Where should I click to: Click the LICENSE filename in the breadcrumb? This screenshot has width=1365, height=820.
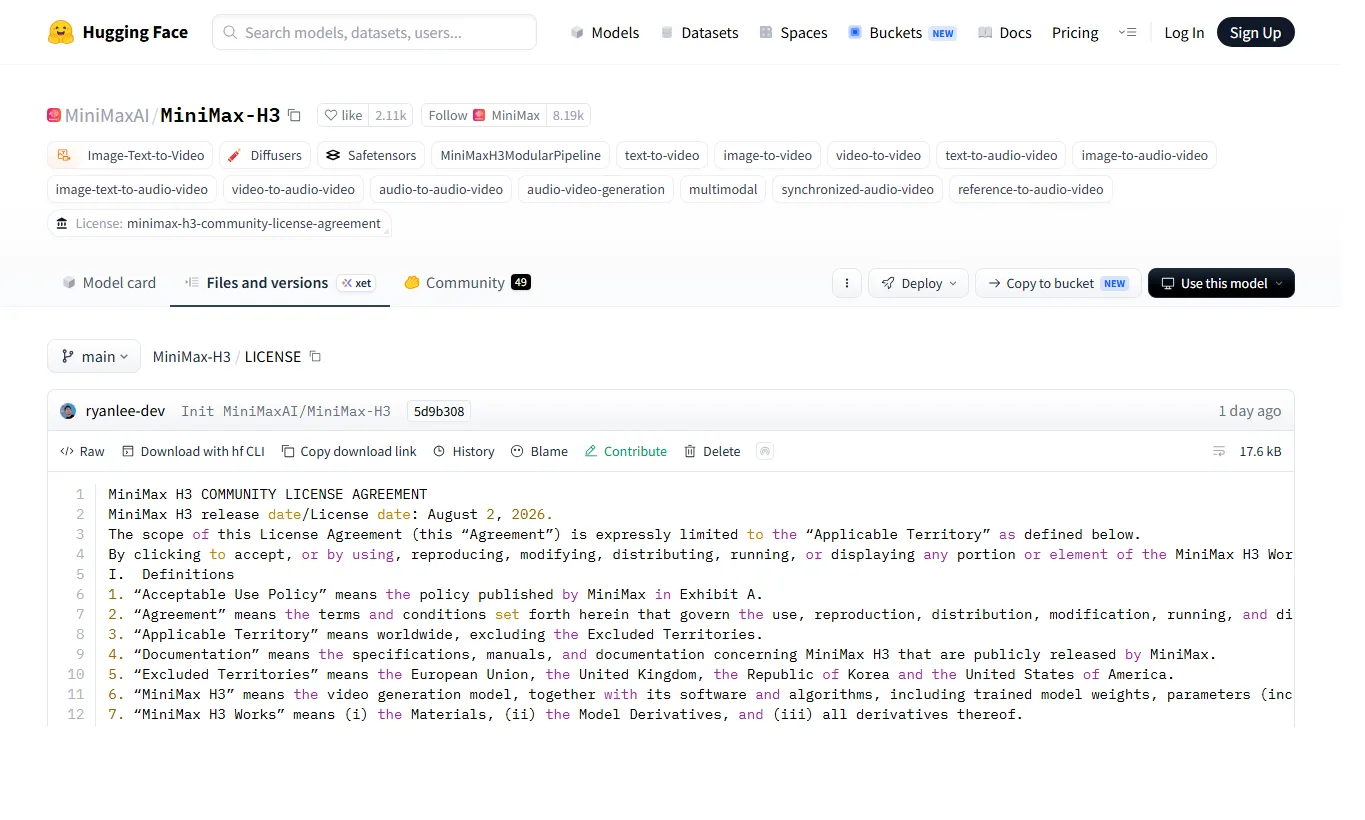point(273,356)
